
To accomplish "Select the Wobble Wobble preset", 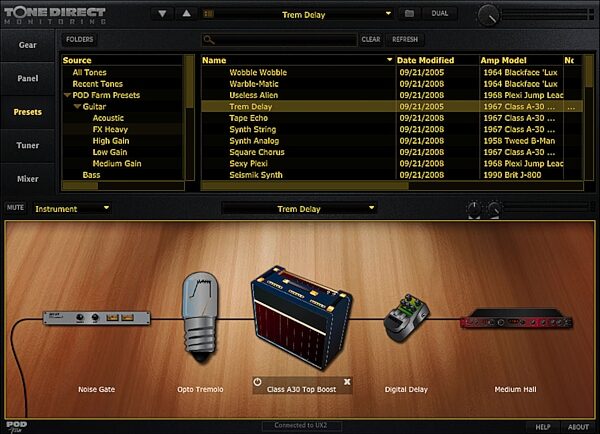I will (258, 72).
